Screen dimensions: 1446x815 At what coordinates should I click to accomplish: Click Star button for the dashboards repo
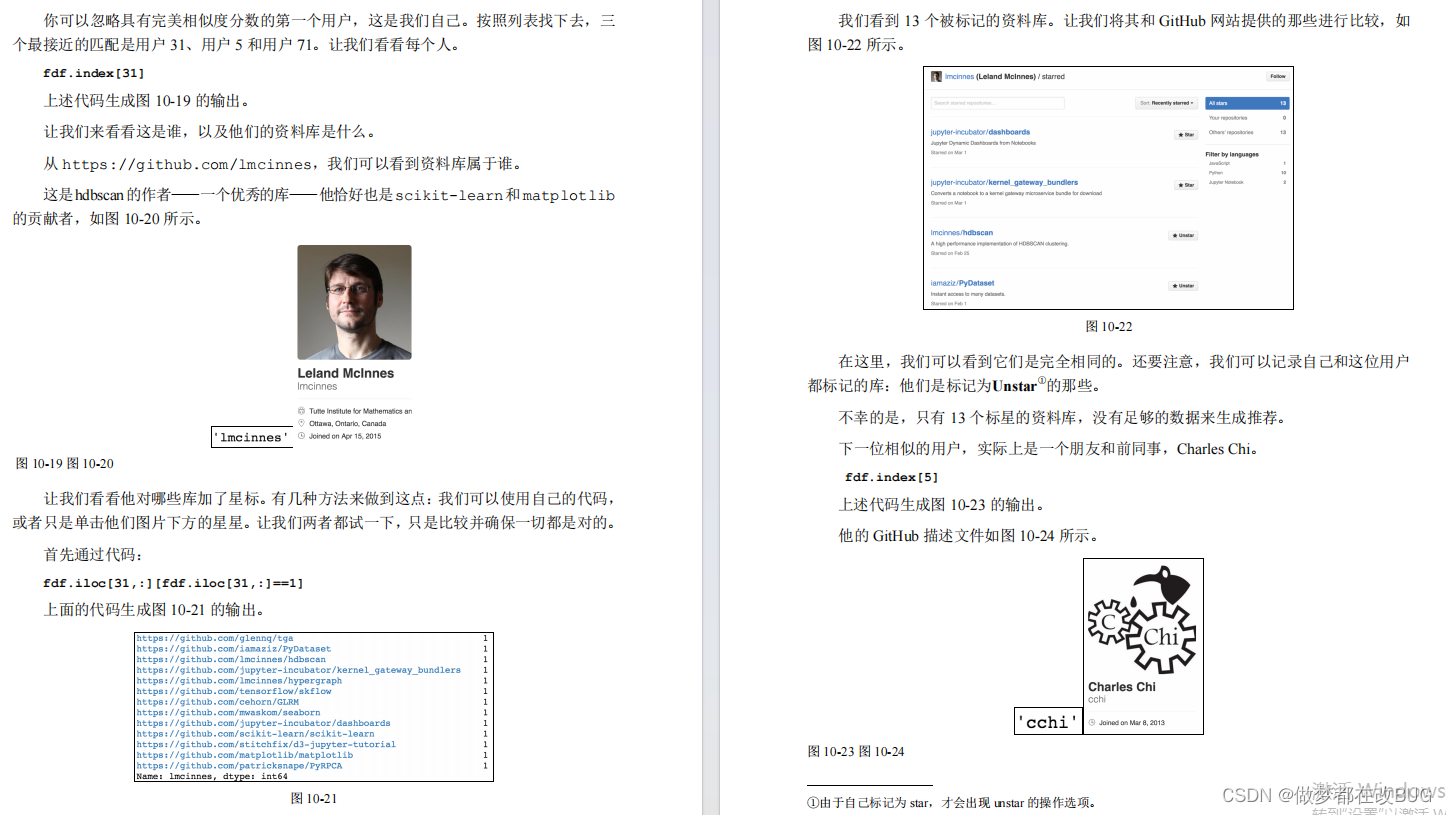coord(1185,134)
